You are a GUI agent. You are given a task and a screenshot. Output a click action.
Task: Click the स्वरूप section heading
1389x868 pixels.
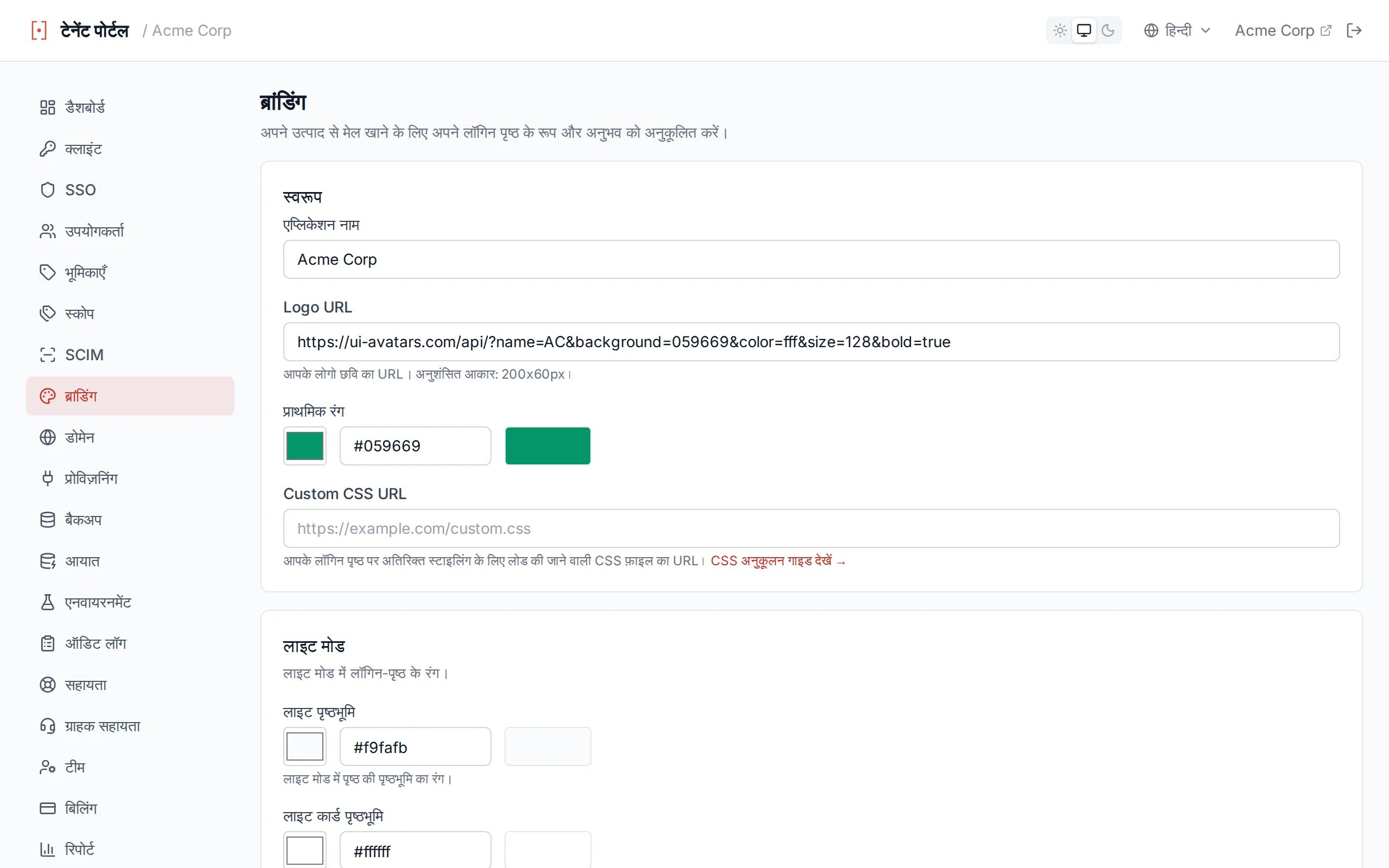point(302,197)
